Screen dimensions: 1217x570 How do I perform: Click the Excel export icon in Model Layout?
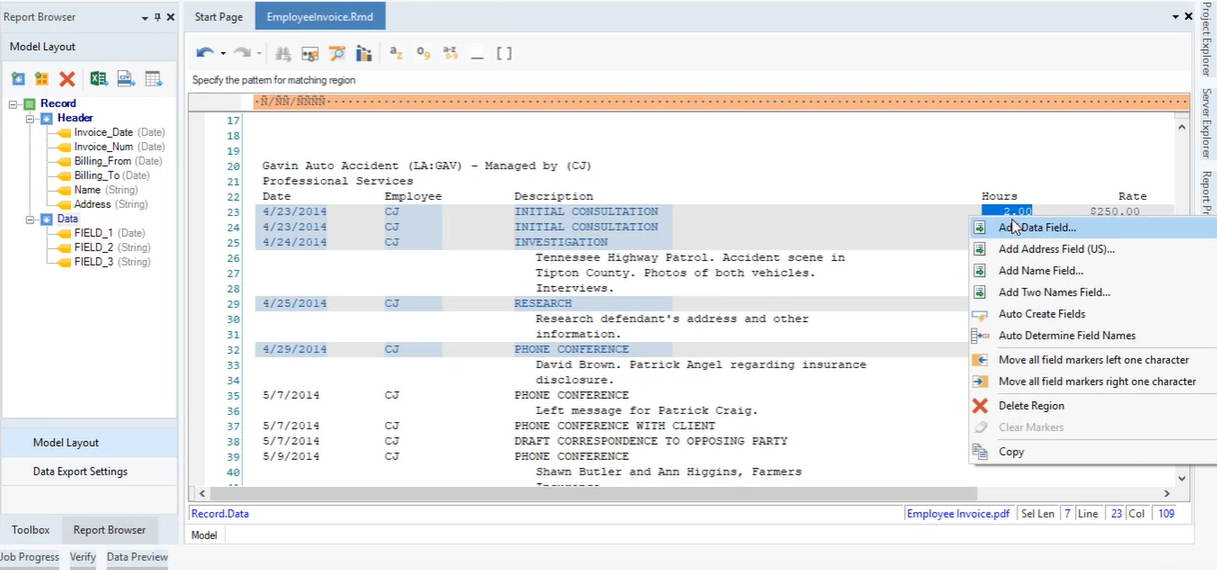[98, 79]
